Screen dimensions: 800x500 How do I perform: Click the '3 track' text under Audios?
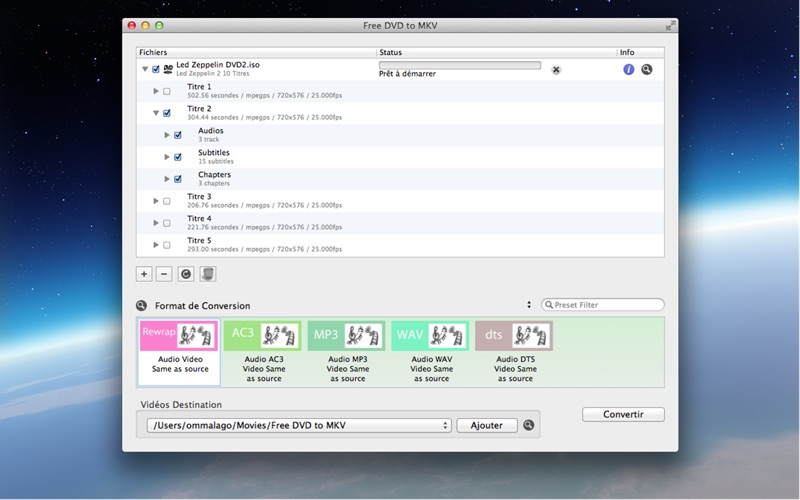[208, 139]
